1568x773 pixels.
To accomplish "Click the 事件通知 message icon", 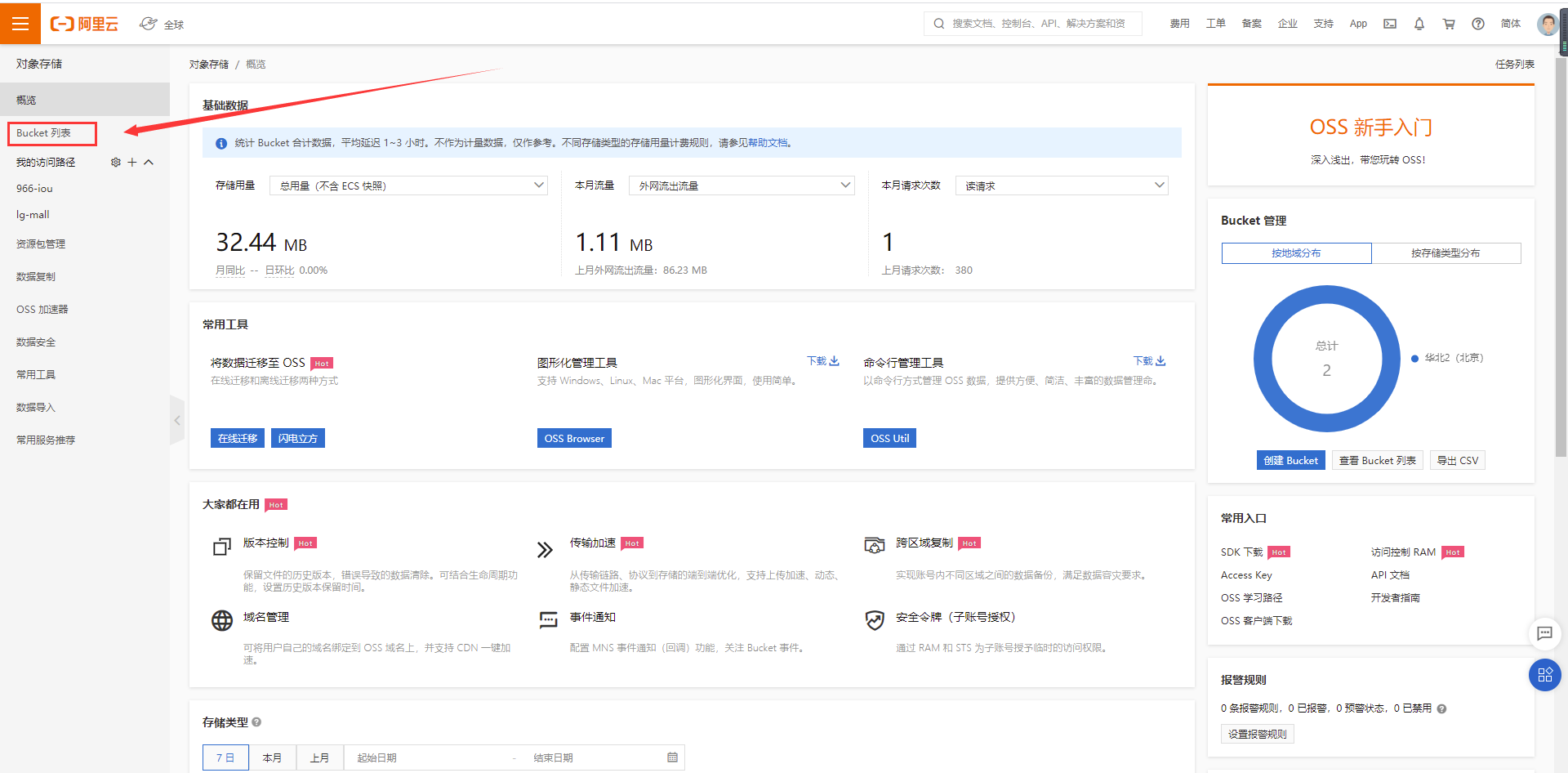I will (x=548, y=620).
